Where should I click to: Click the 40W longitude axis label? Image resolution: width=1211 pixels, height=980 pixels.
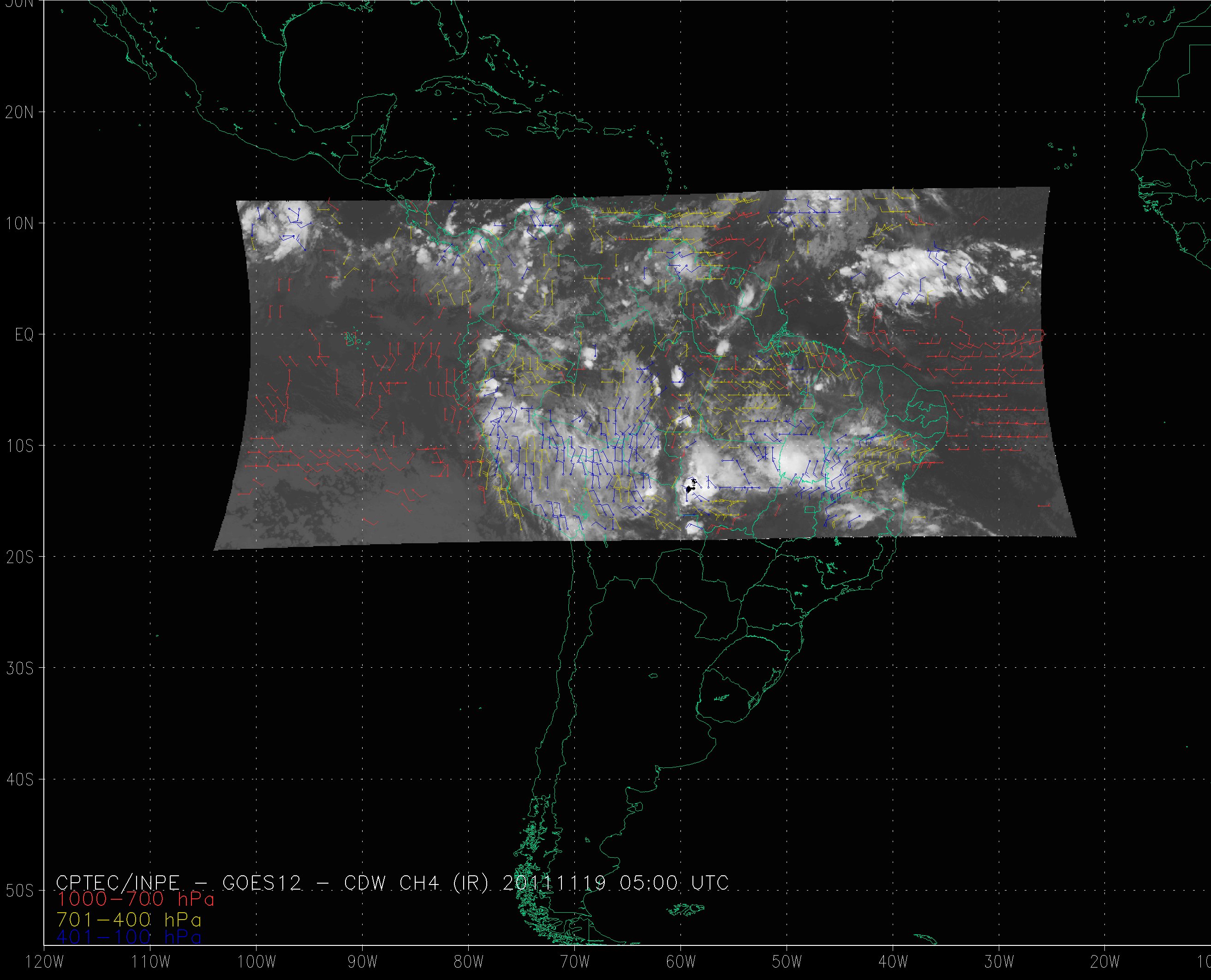893,962
